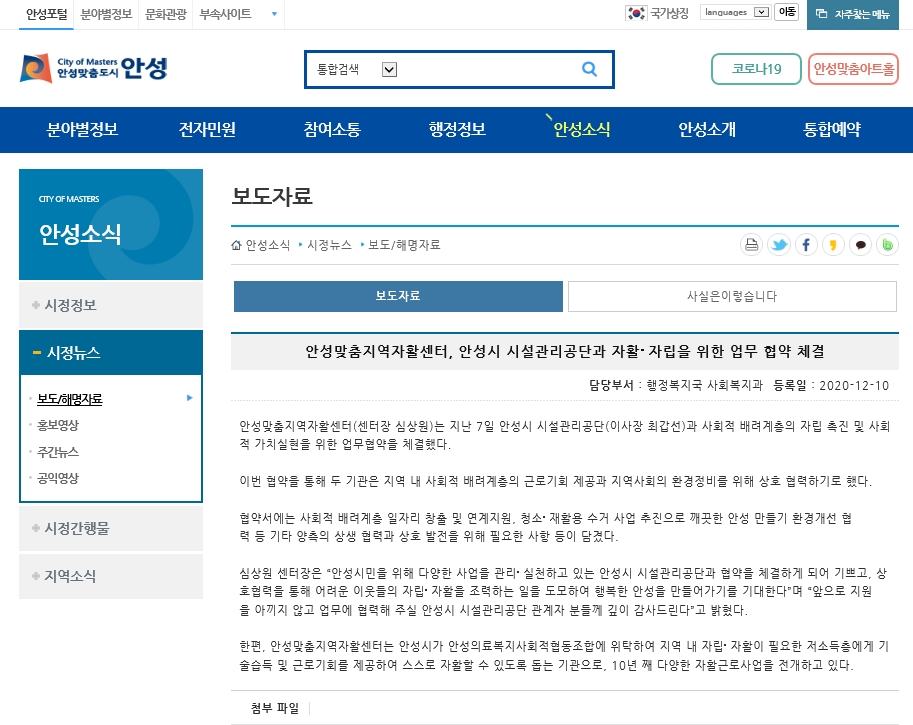The image size is (913, 725).
Task: Open the 안성맞춤아트홀 button
Action: coord(854,69)
